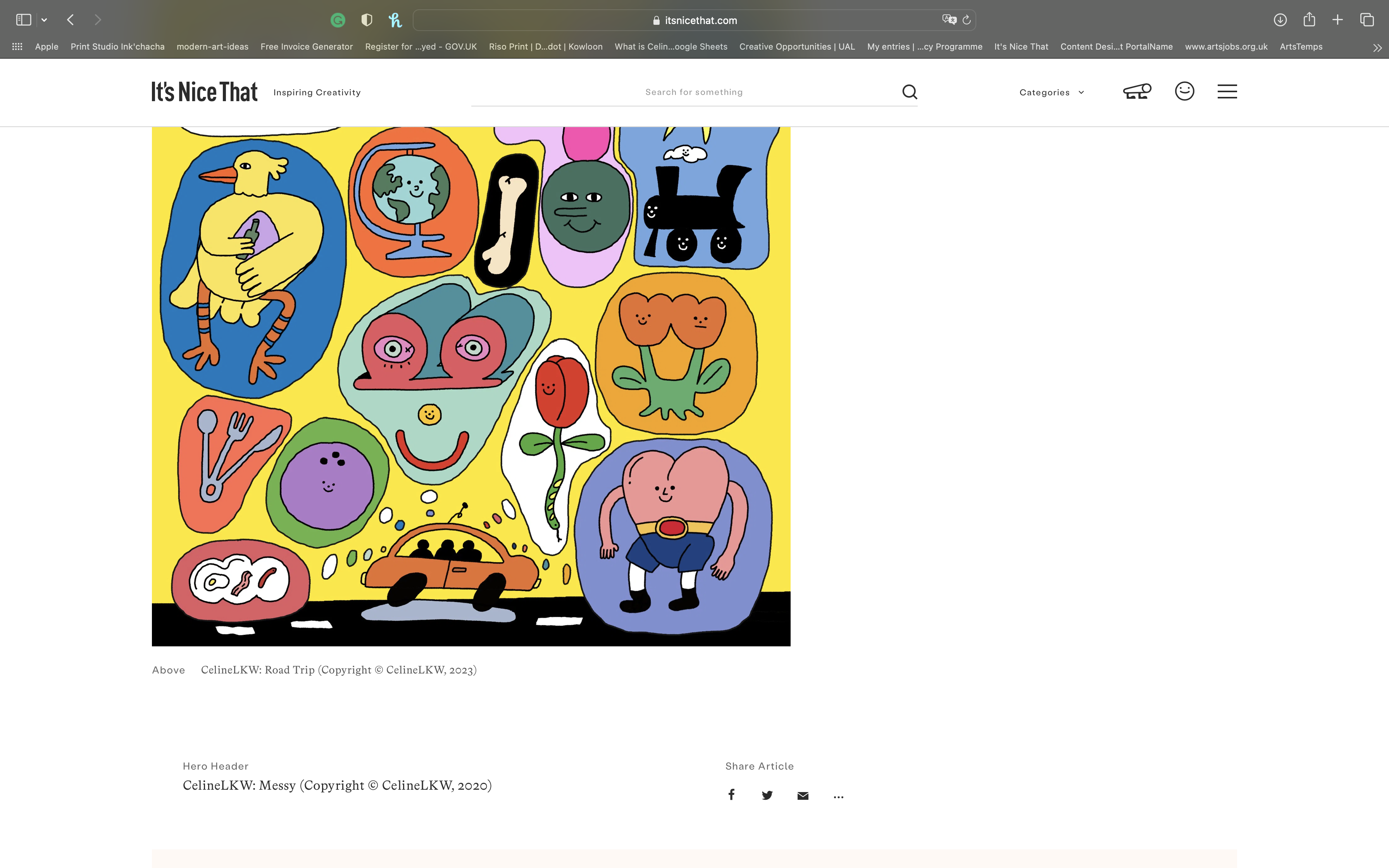Viewport: 1389px width, 868px height.
Task: Open the hamburger menu
Action: pos(1227,91)
